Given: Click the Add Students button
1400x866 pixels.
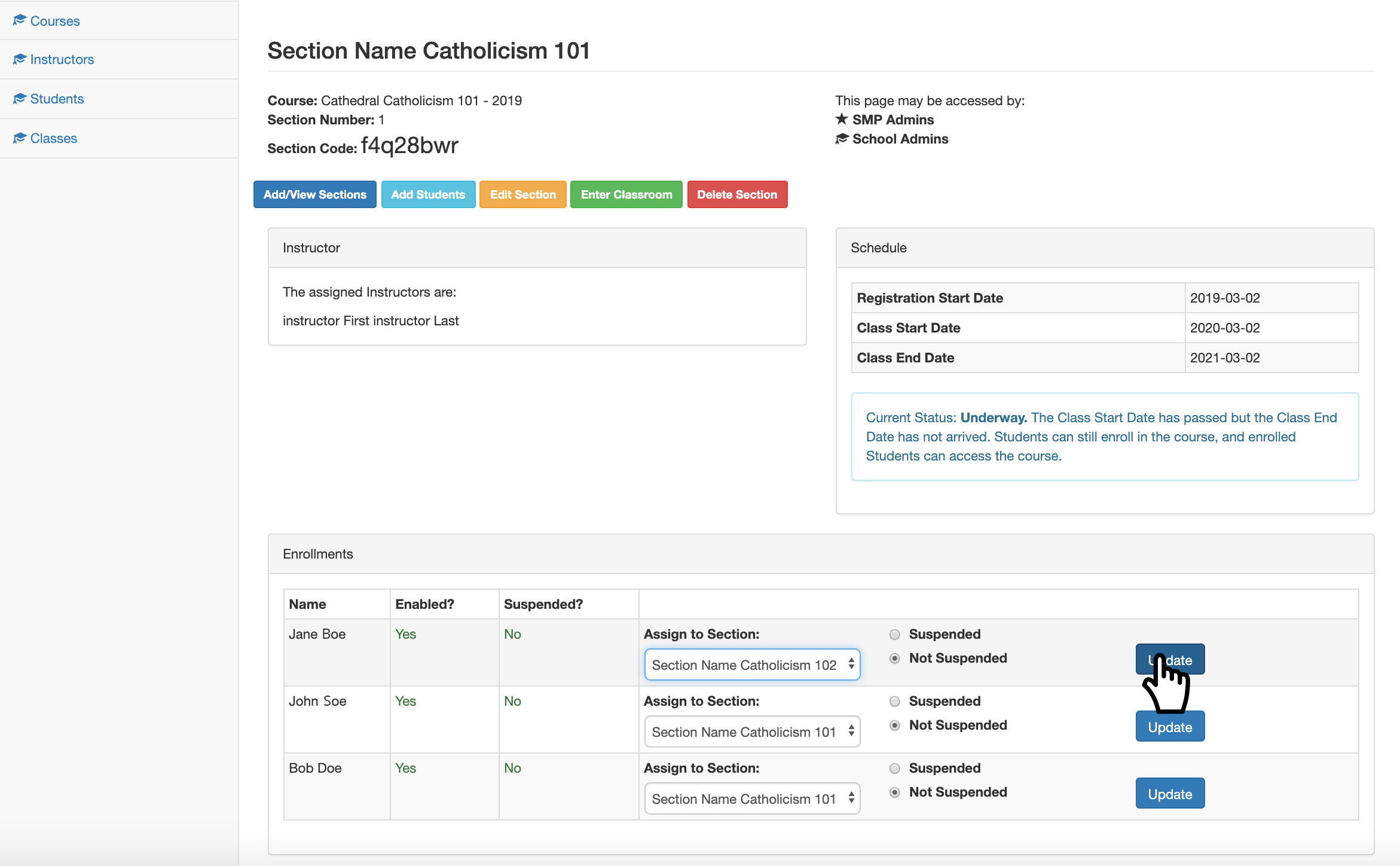Looking at the screenshot, I should 428,194.
